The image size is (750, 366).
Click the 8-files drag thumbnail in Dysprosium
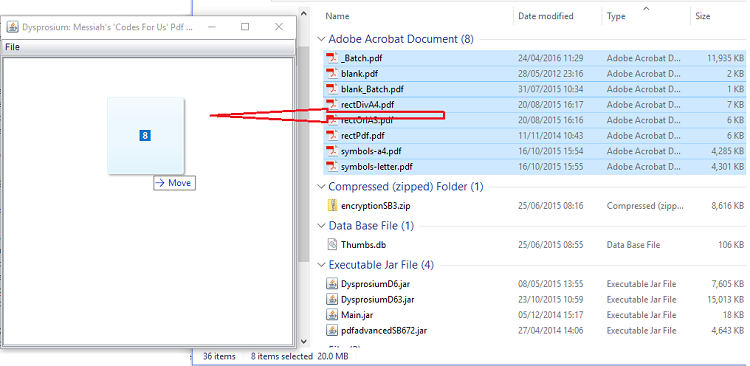pos(145,136)
